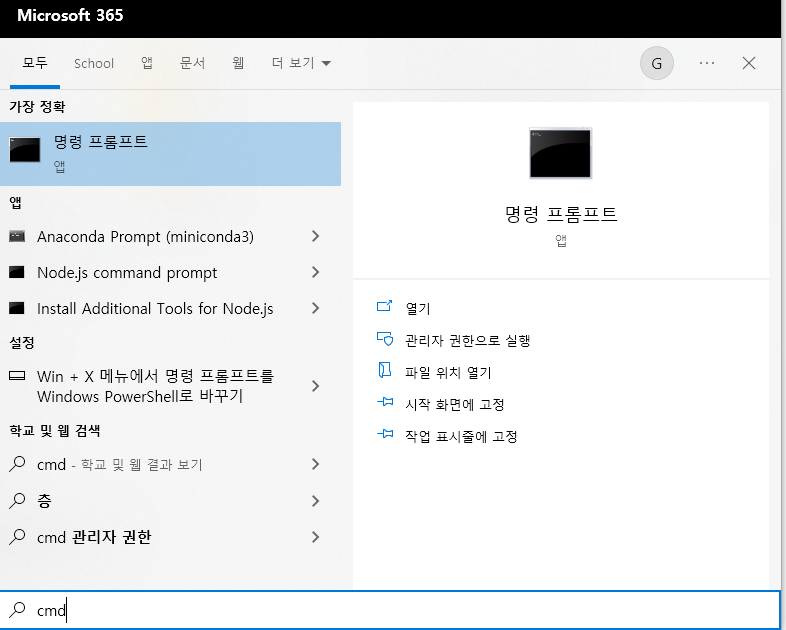This screenshot has height=630, width=786.
Task: Click the Anaconda Prompt (miniconda3) icon
Action: tap(17, 236)
